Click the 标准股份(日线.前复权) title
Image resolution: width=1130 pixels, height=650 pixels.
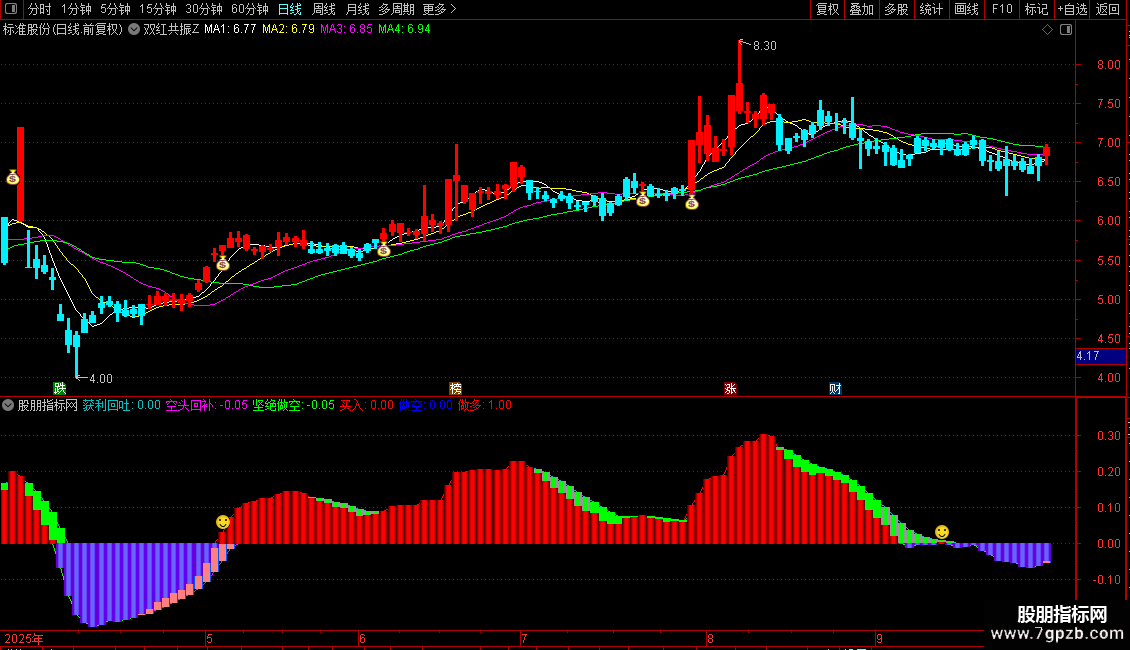pos(63,30)
